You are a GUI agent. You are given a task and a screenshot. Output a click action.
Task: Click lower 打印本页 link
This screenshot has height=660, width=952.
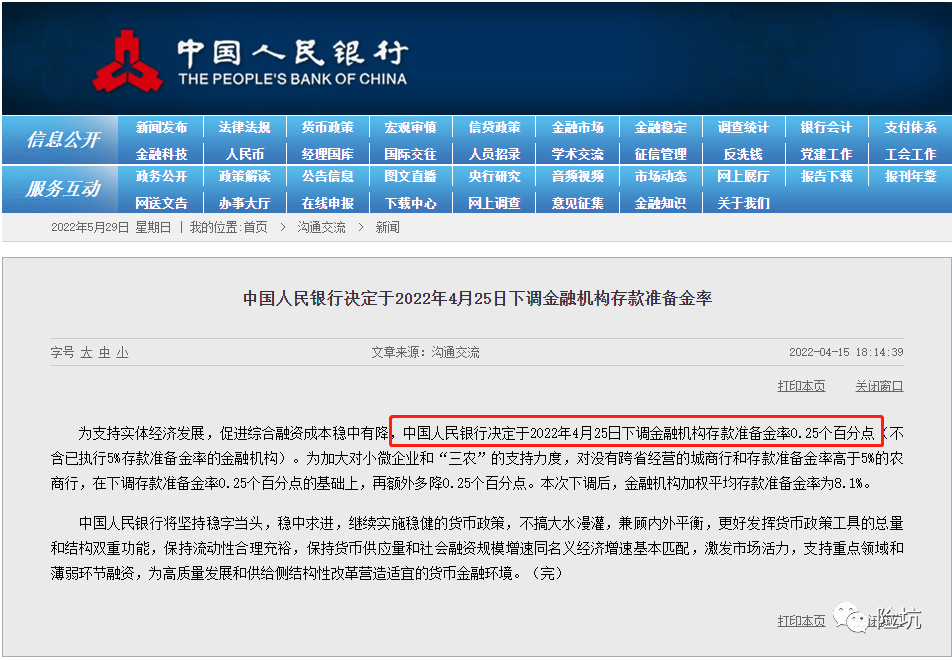point(801,621)
